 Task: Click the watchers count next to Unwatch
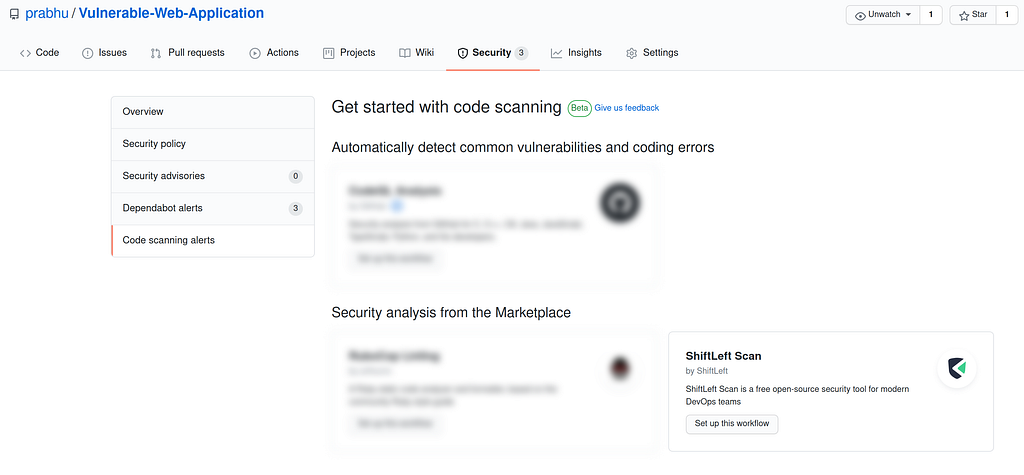(x=931, y=15)
